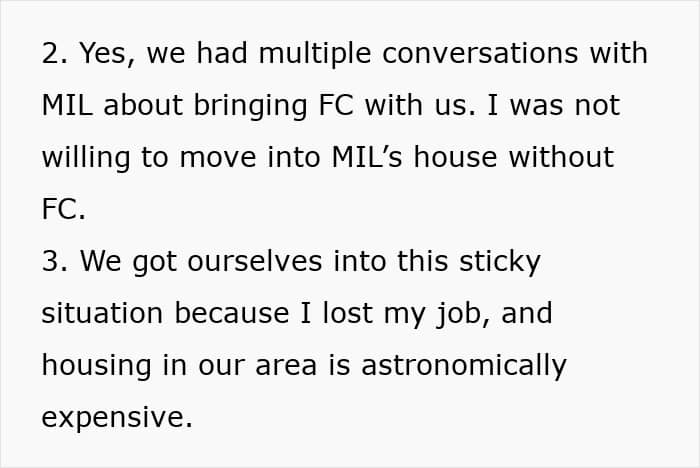Click the number "2." list marker
This screenshot has height=468, width=700.
pos(53,54)
